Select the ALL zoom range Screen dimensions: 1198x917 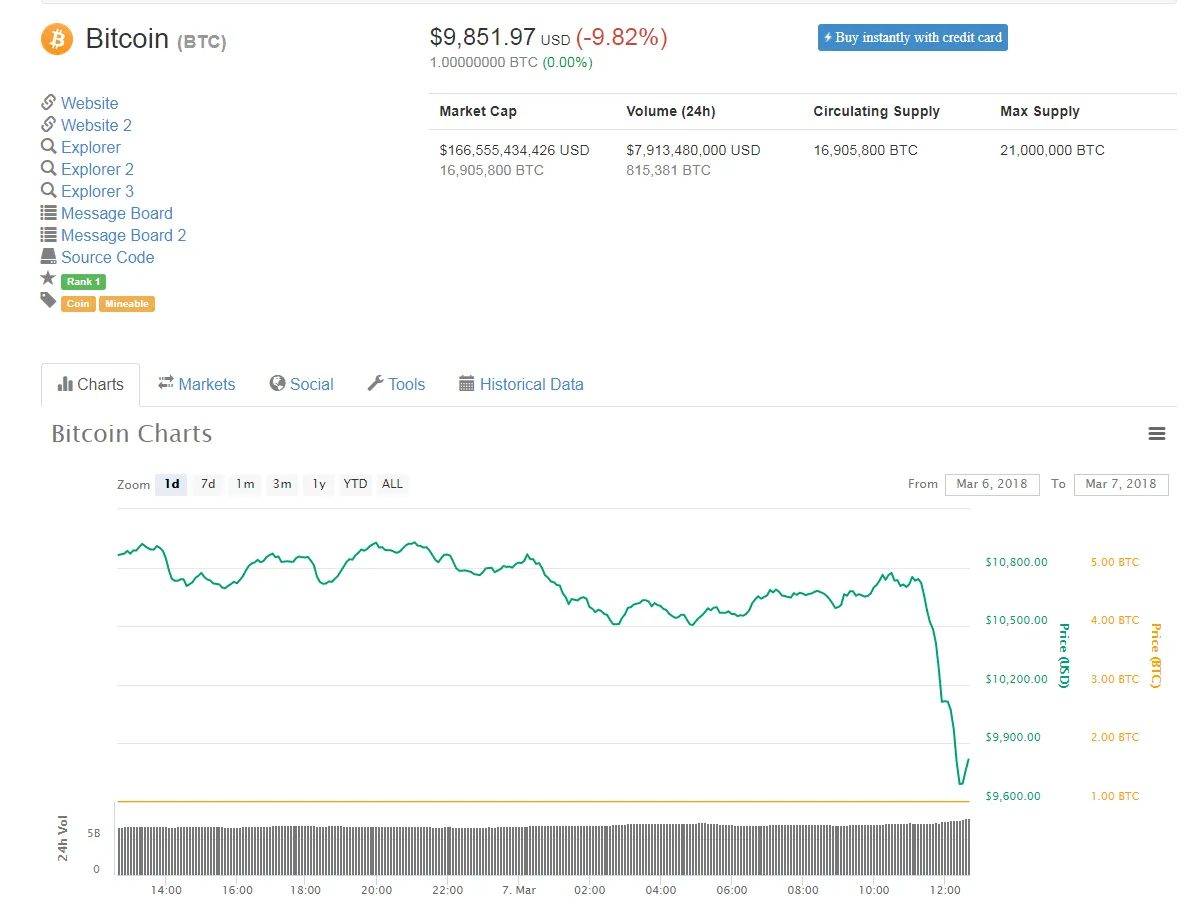[392, 484]
